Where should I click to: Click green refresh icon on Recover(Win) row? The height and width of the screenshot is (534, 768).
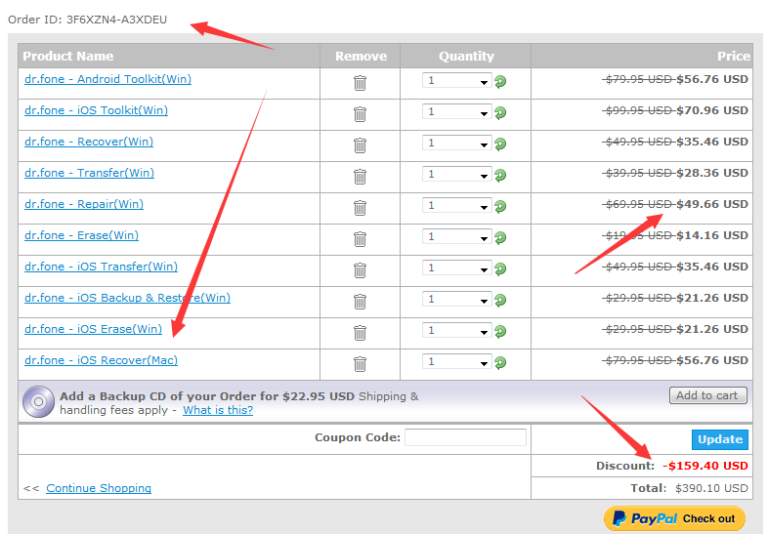click(500, 145)
